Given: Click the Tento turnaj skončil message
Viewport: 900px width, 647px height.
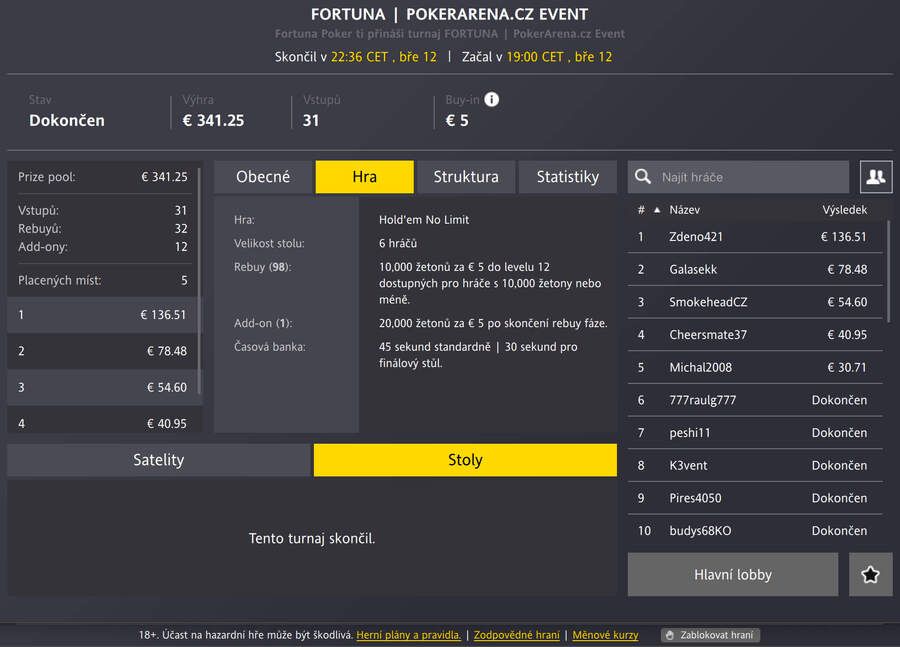Looking at the screenshot, I should [312, 538].
